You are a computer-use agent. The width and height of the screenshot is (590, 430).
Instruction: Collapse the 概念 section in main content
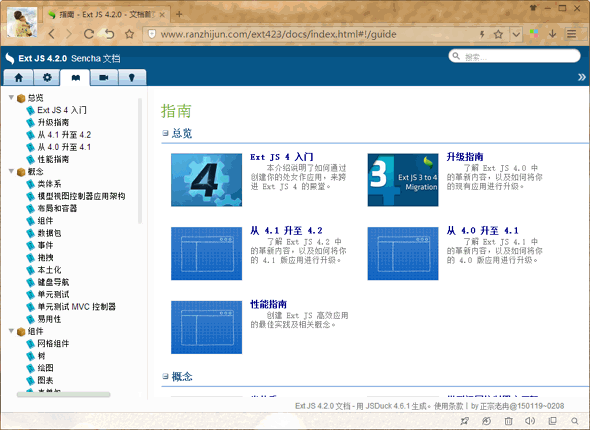click(165, 376)
